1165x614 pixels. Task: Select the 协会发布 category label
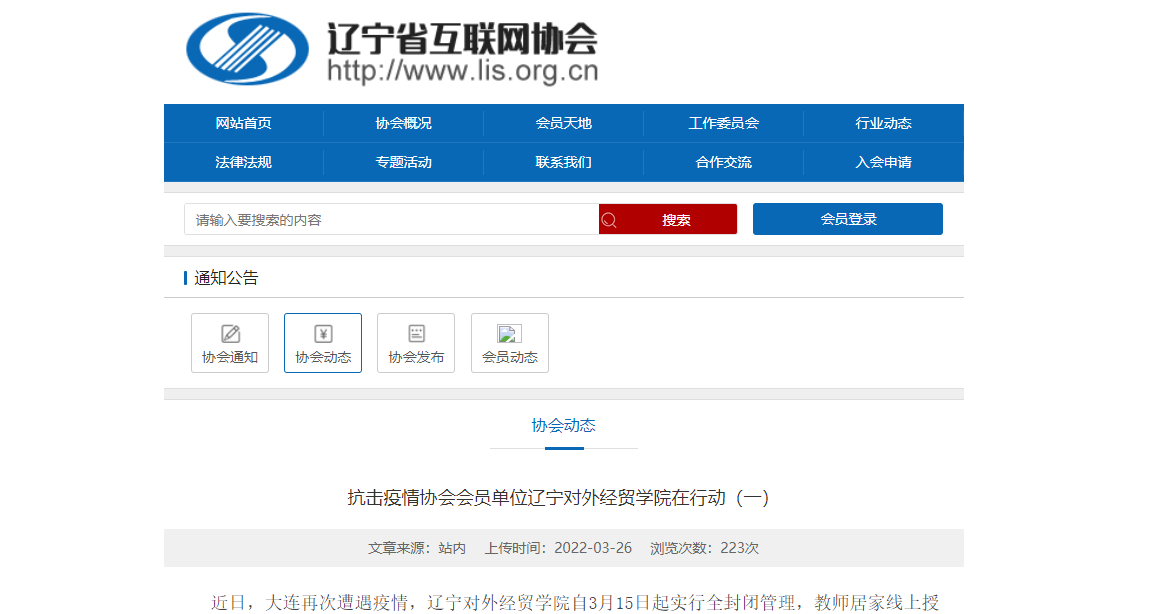coord(416,358)
